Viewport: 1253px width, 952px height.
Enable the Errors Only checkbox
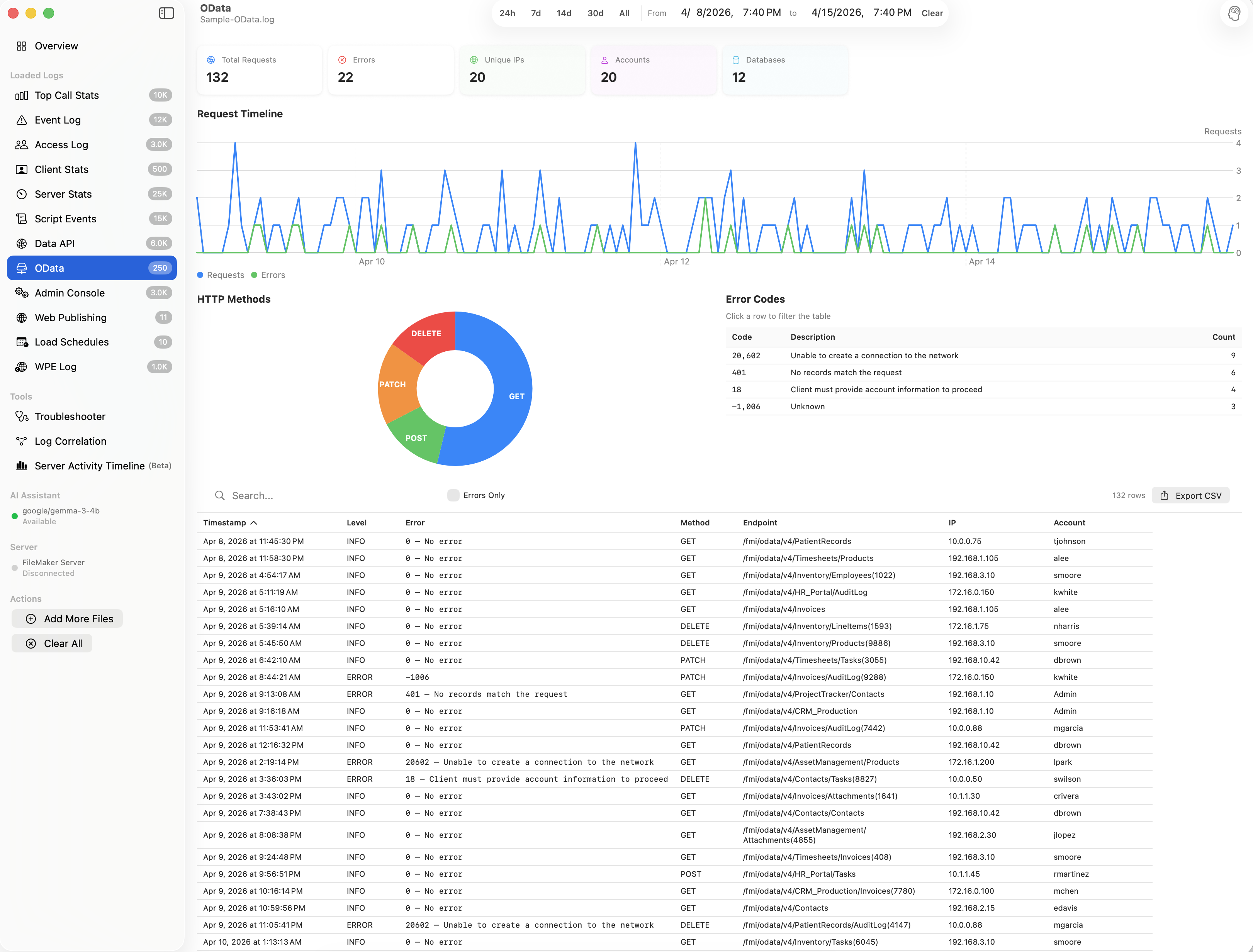(453, 495)
